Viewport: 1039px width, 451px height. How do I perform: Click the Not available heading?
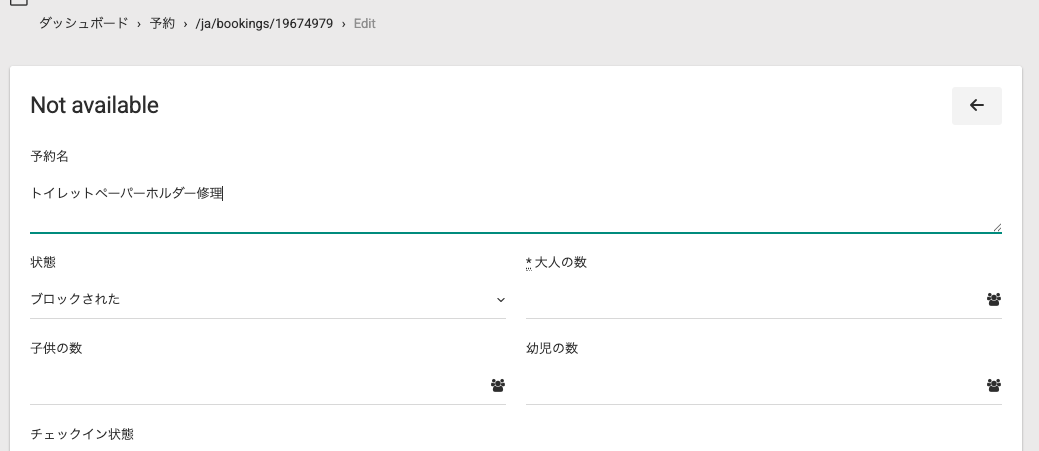click(95, 105)
